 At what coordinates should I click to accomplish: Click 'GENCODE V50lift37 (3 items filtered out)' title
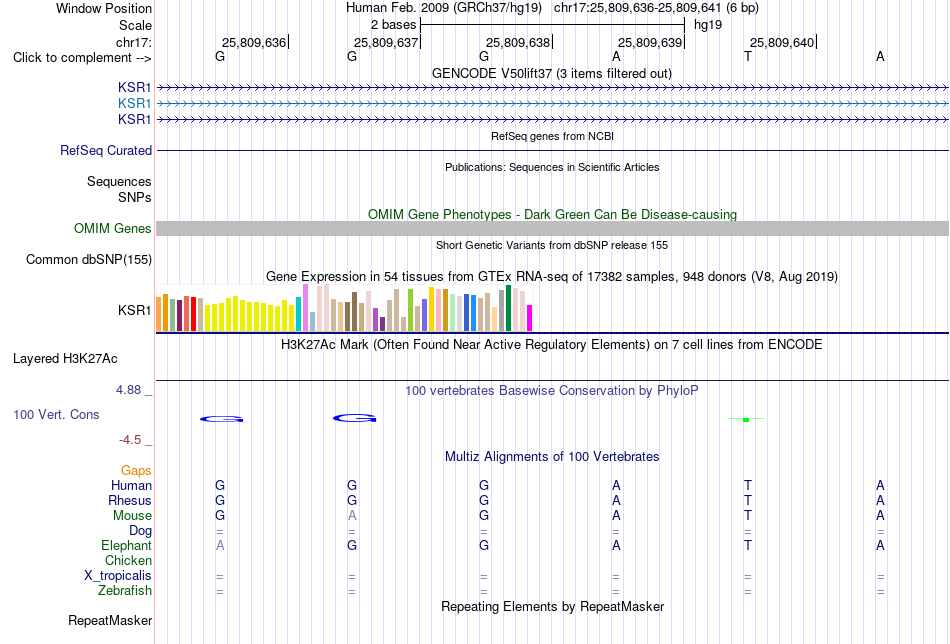pyautogui.click(x=552, y=73)
